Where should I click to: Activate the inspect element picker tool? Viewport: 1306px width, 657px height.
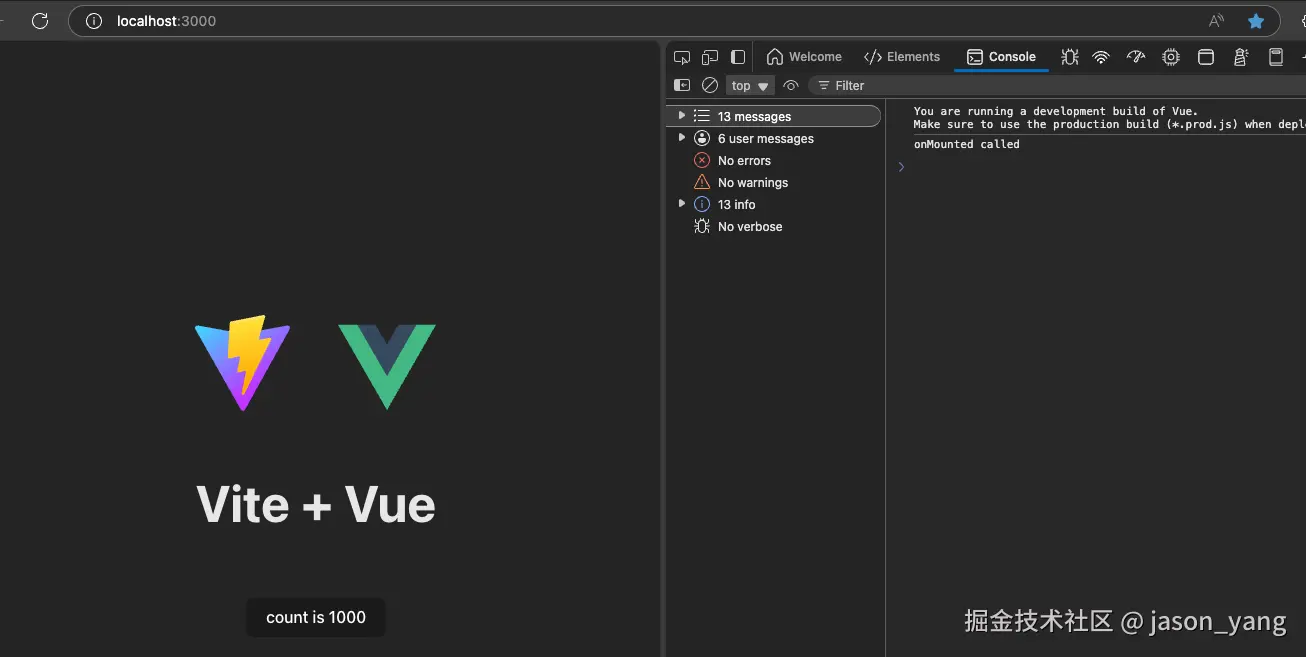point(682,57)
